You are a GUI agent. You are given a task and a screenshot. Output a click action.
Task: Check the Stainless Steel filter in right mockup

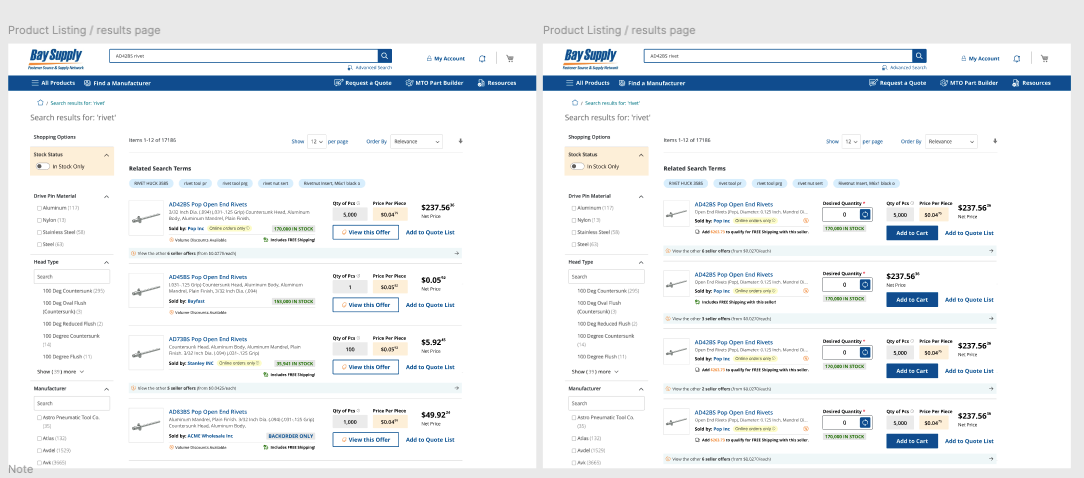(573, 231)
